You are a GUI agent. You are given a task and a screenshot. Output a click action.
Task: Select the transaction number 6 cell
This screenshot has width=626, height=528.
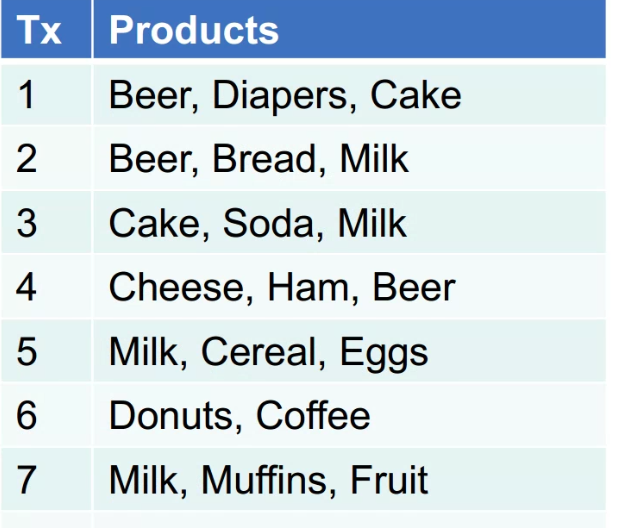point(27,415)
